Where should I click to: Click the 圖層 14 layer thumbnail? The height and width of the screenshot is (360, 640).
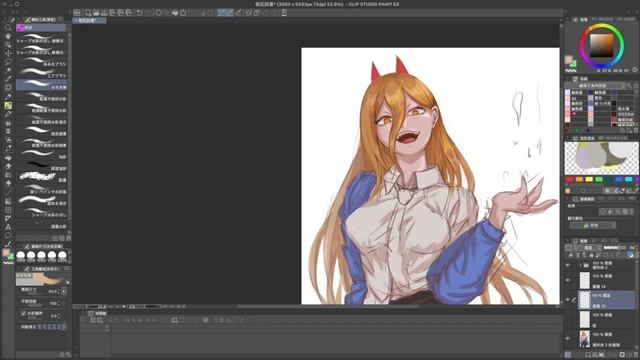coord(584,281)
